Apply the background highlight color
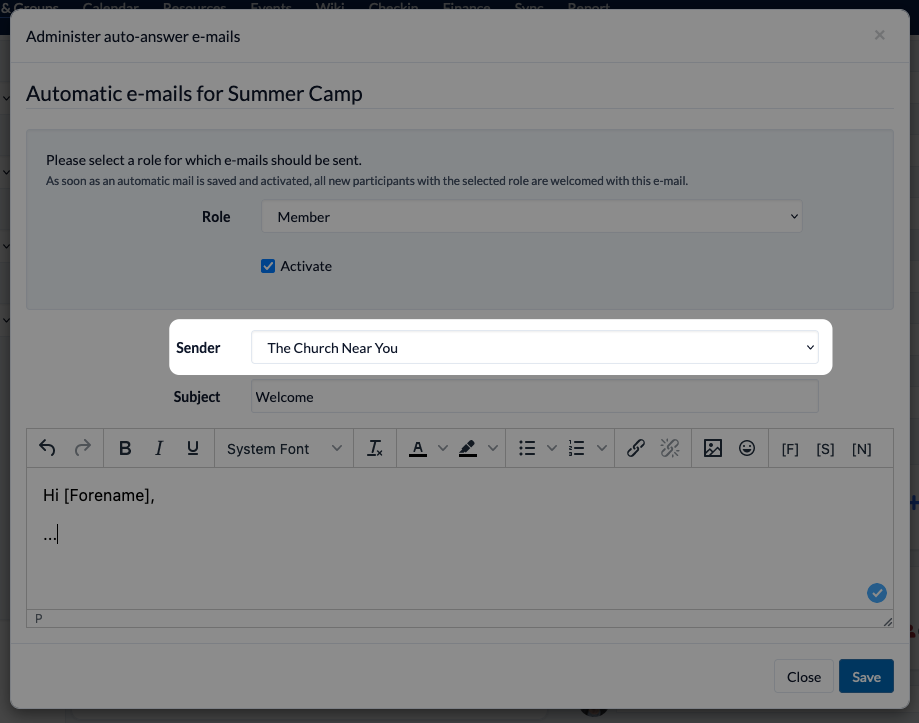Screen dimensions: 919x723 tap(467, 449)
